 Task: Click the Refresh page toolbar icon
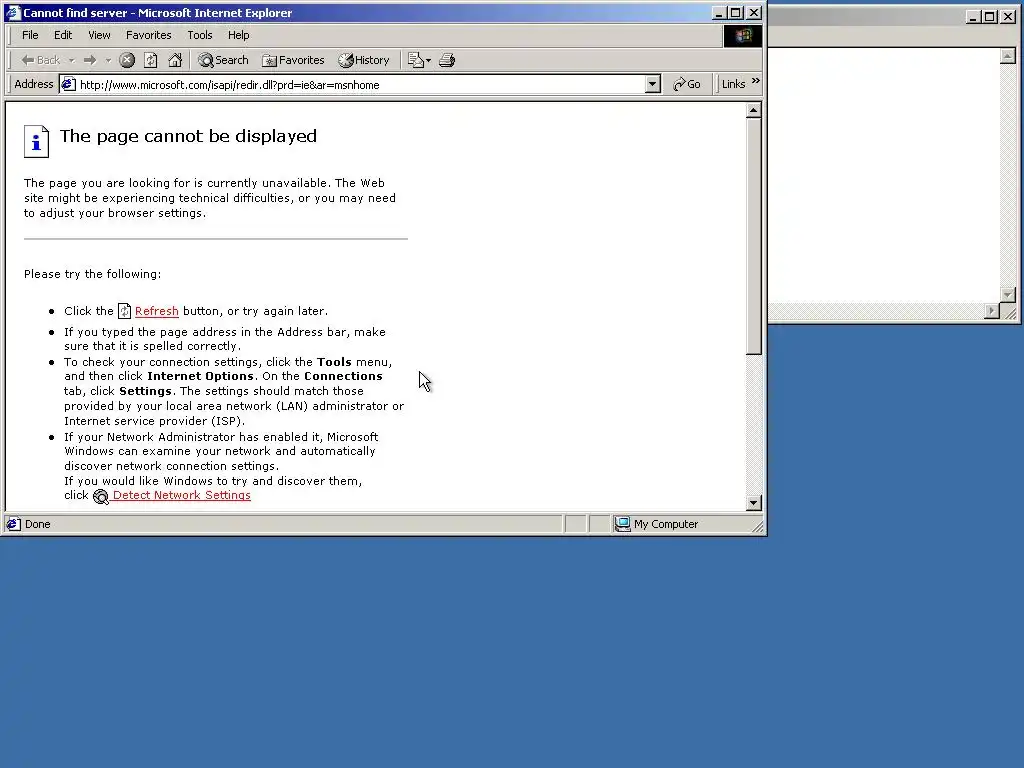pyautogui.click(x=151, y=60)
